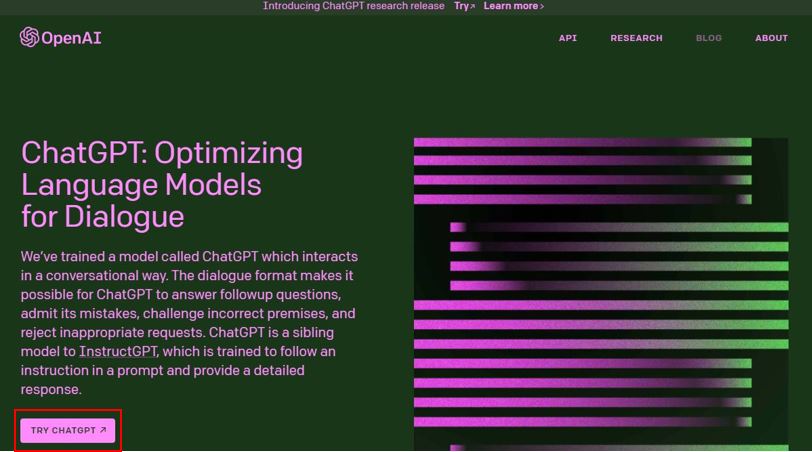Click the Try ChatGPT button
This screenshot has width=812, height=452.
[68, 430]
